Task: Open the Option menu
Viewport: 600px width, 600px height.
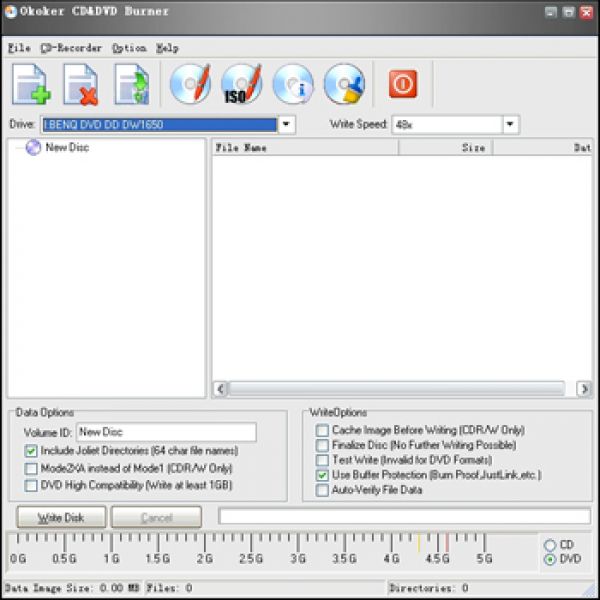Action: point(129,48)
